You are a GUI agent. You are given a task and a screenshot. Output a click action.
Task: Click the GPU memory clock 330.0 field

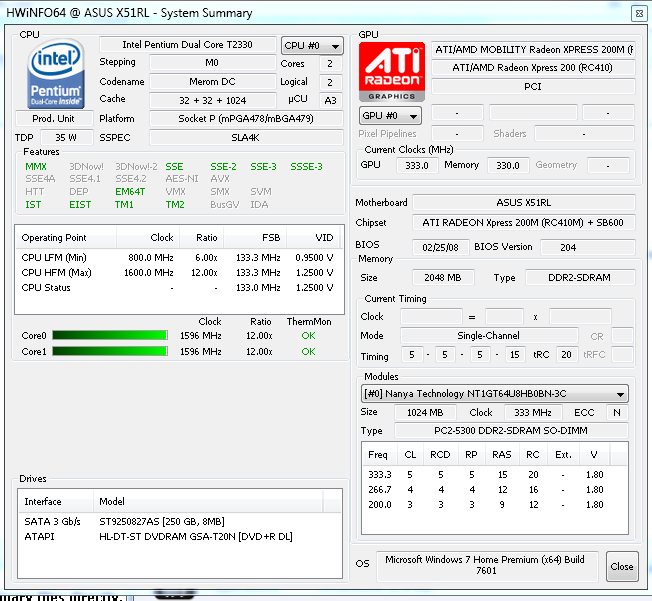[508, 165]
